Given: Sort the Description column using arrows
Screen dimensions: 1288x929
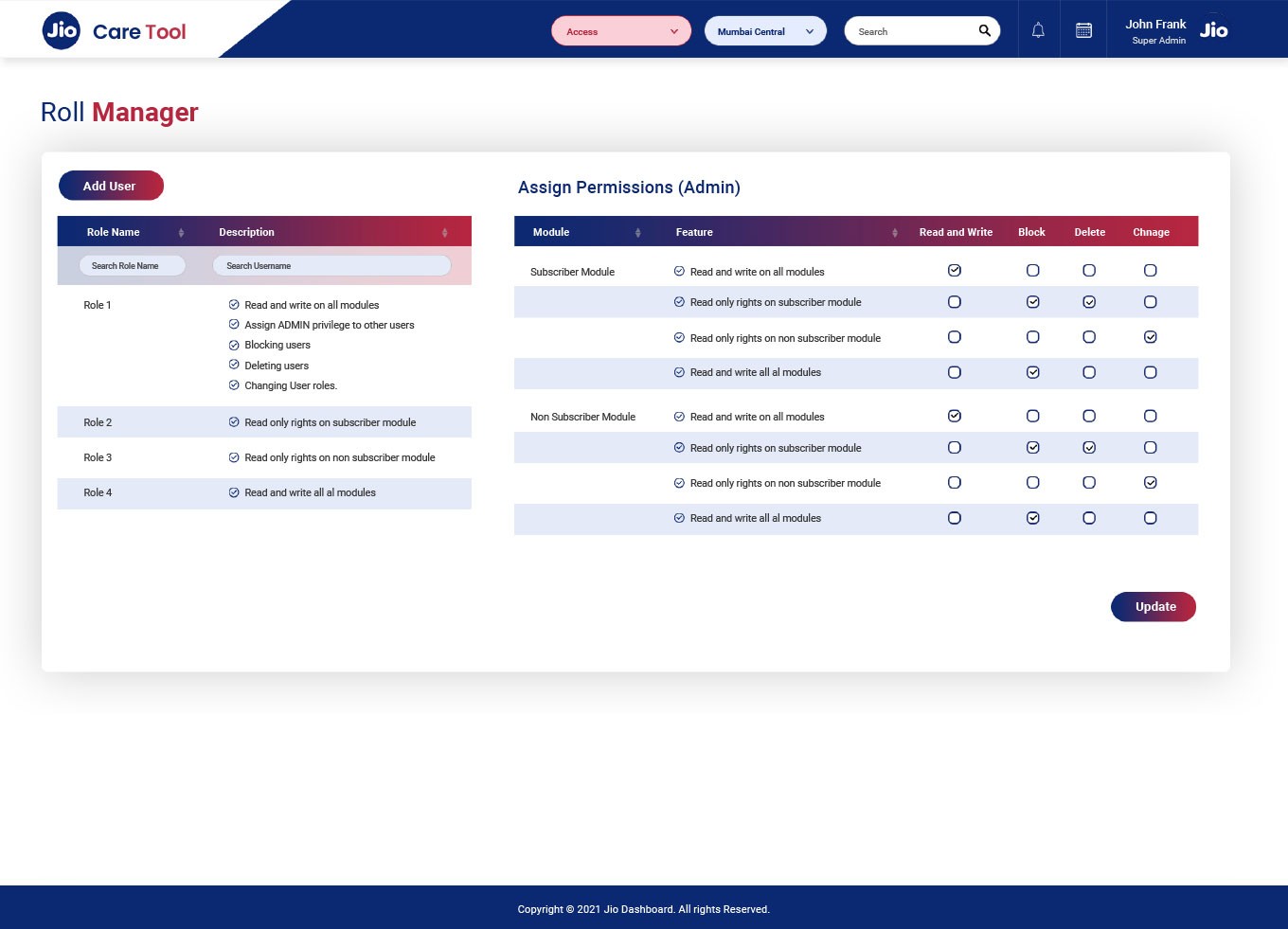Looking at the screenshot, I should pyautogui.click(x=444, y=233).
